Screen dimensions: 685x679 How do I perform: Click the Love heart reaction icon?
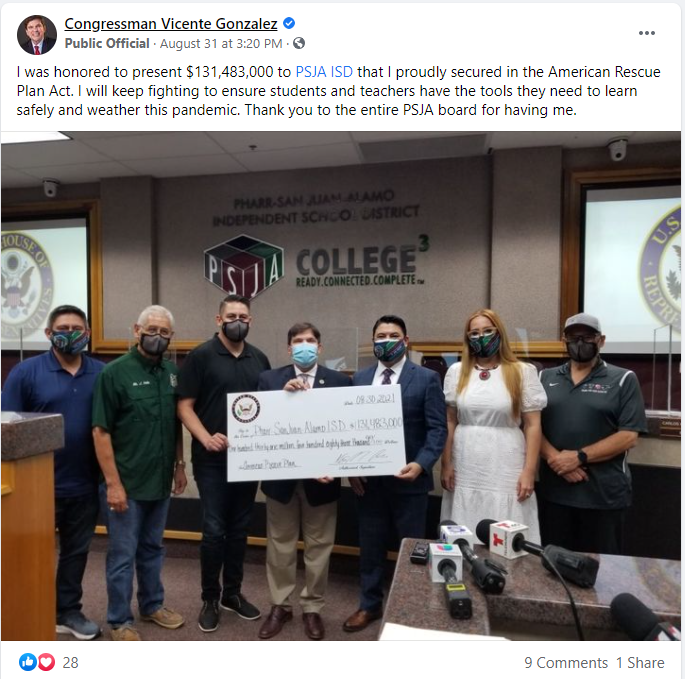click(46, 662)
